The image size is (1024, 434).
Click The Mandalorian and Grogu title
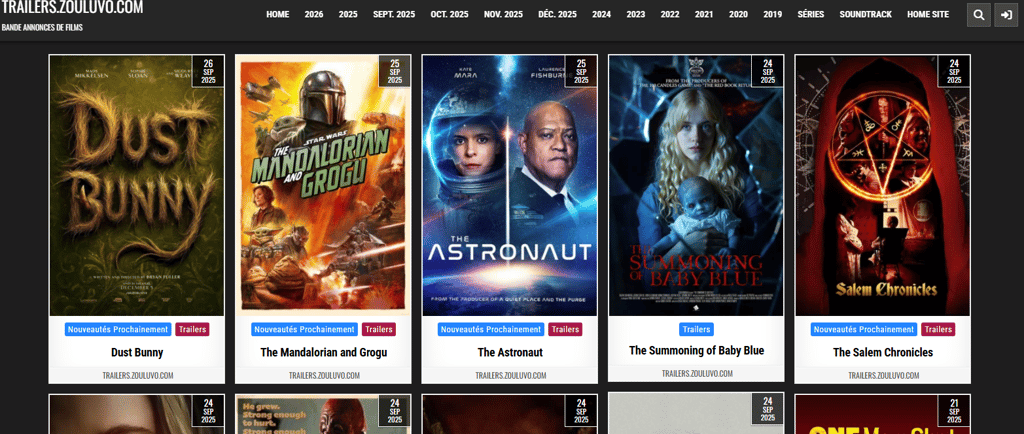[323, 352]
